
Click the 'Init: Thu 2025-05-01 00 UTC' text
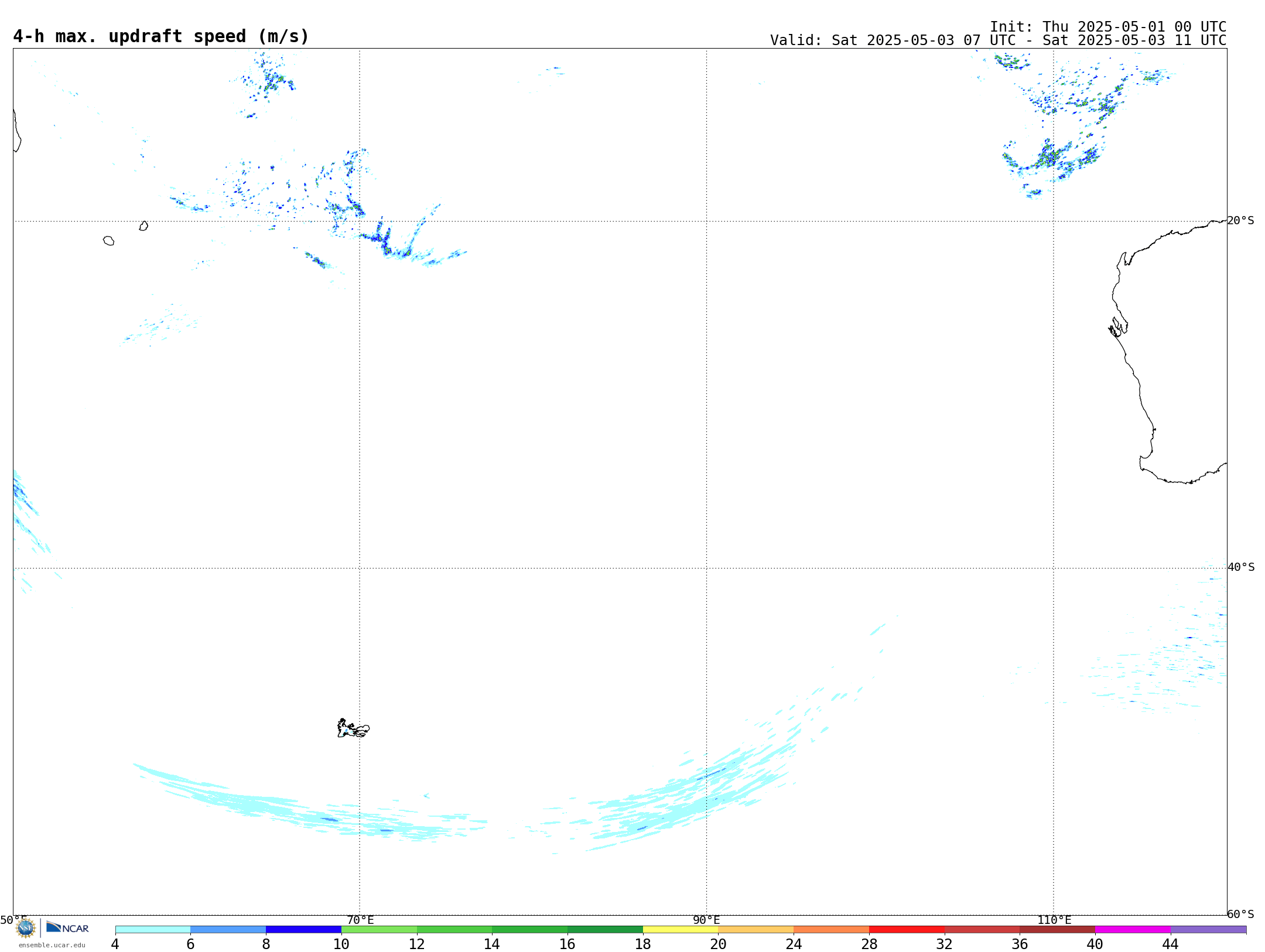click(x=1108, y=27)
